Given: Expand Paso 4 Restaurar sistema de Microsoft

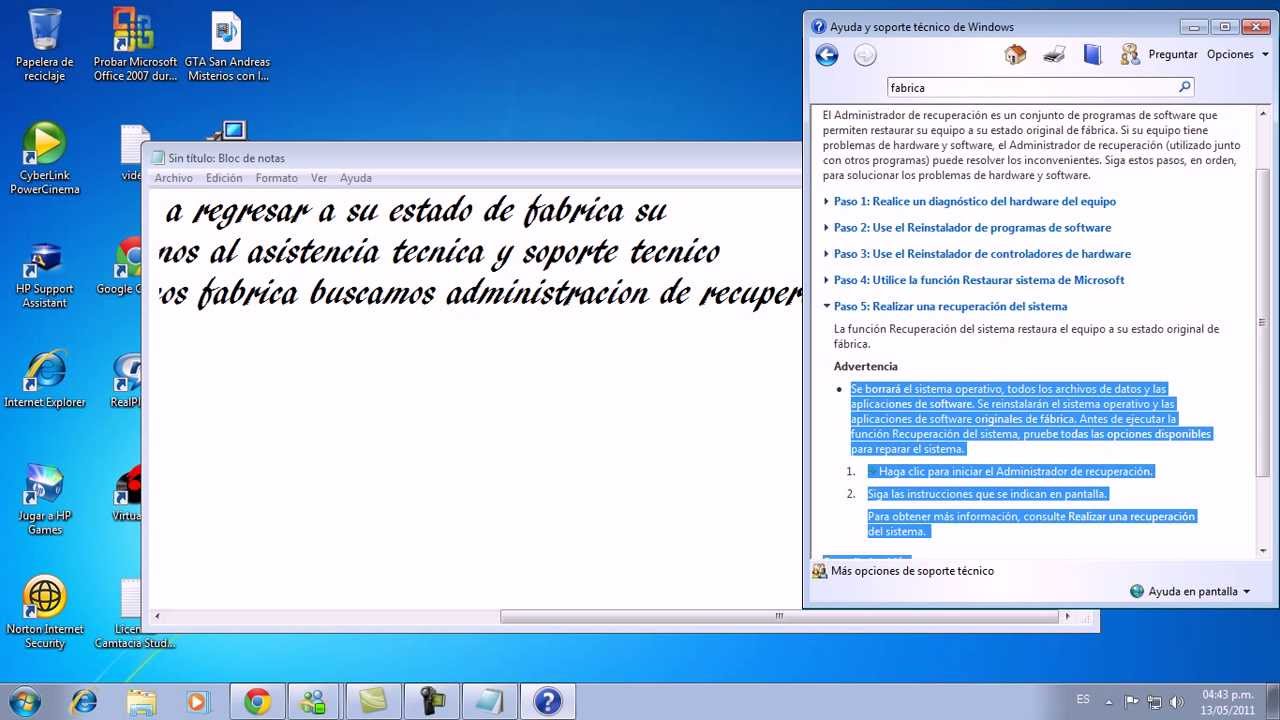Looking at the screenshot, I should pos(978,280).
